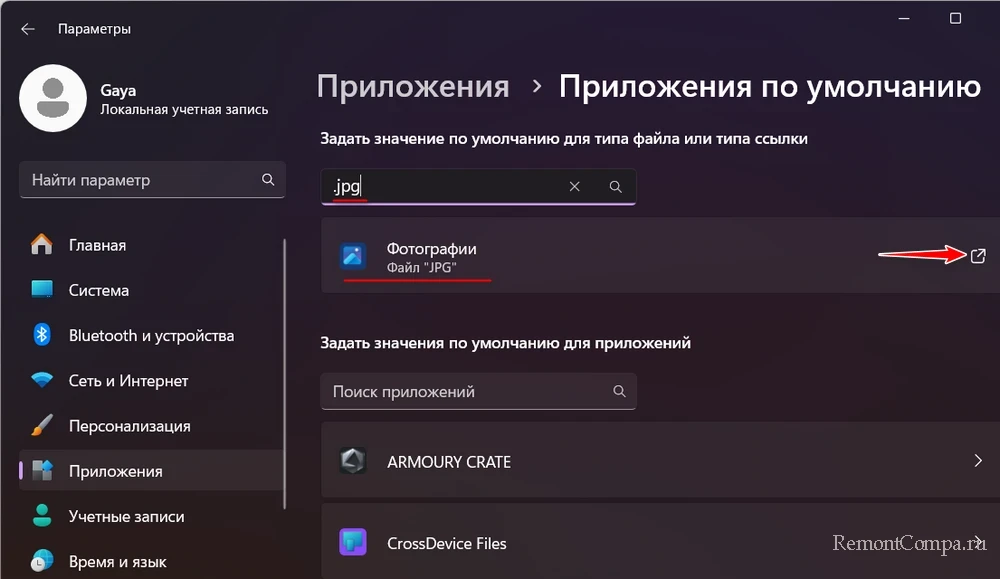Open Главная in the sidebar
Image resolution: width=1000 pixels, height=579 pixels.
(152, 246)
